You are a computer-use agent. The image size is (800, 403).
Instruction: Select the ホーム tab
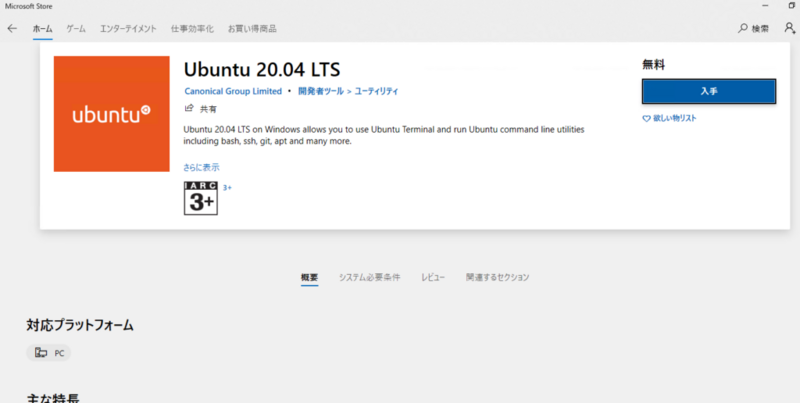click(42, 29)
